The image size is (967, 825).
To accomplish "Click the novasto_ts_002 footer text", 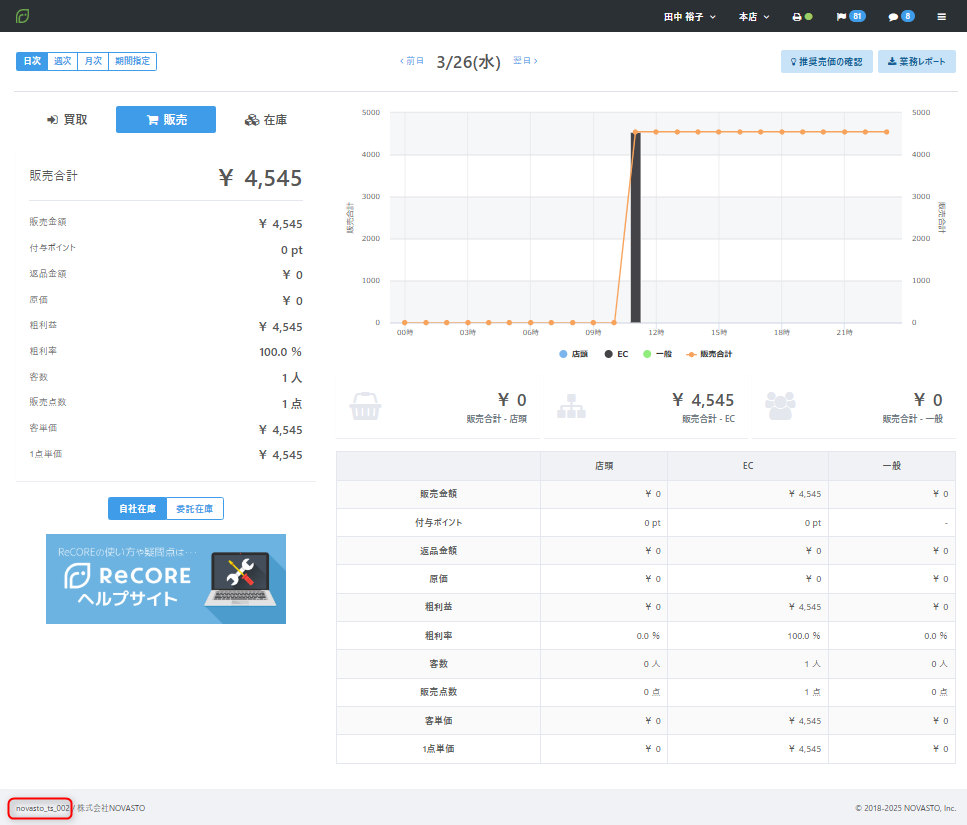I will point(42,808).
